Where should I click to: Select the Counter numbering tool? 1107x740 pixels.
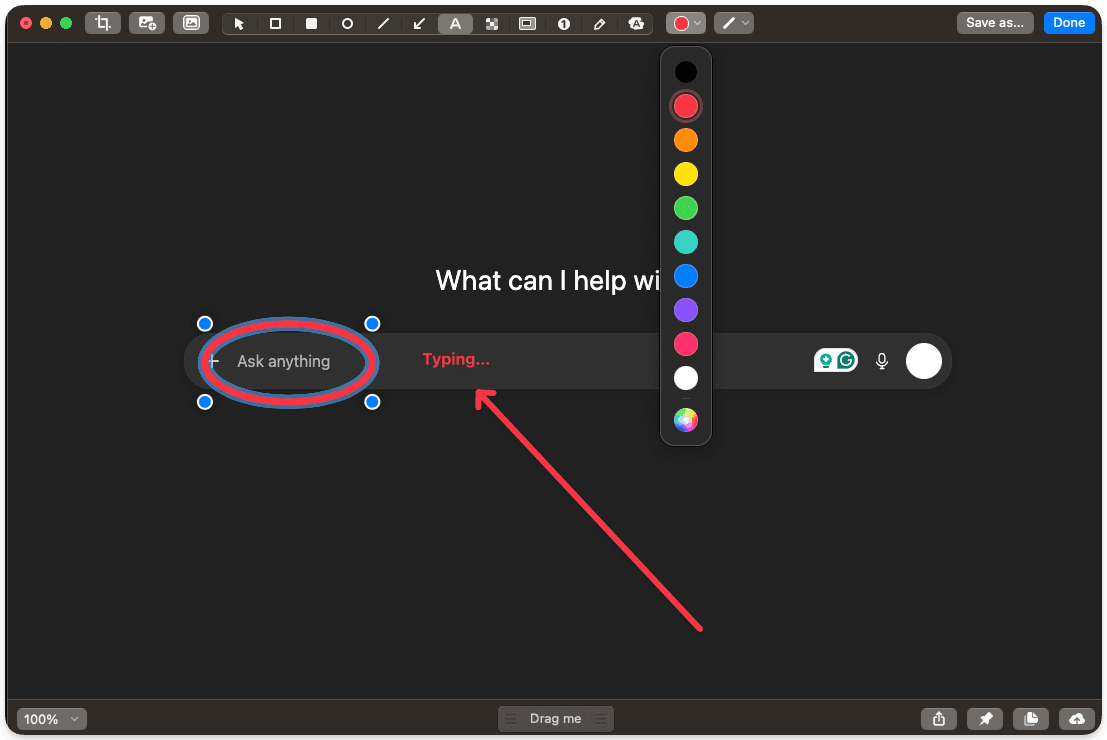(563, 22)
